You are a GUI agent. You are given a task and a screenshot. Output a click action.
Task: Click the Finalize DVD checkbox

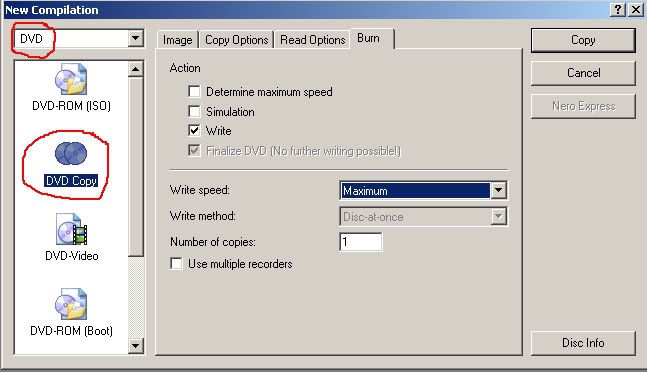point(194,150)
